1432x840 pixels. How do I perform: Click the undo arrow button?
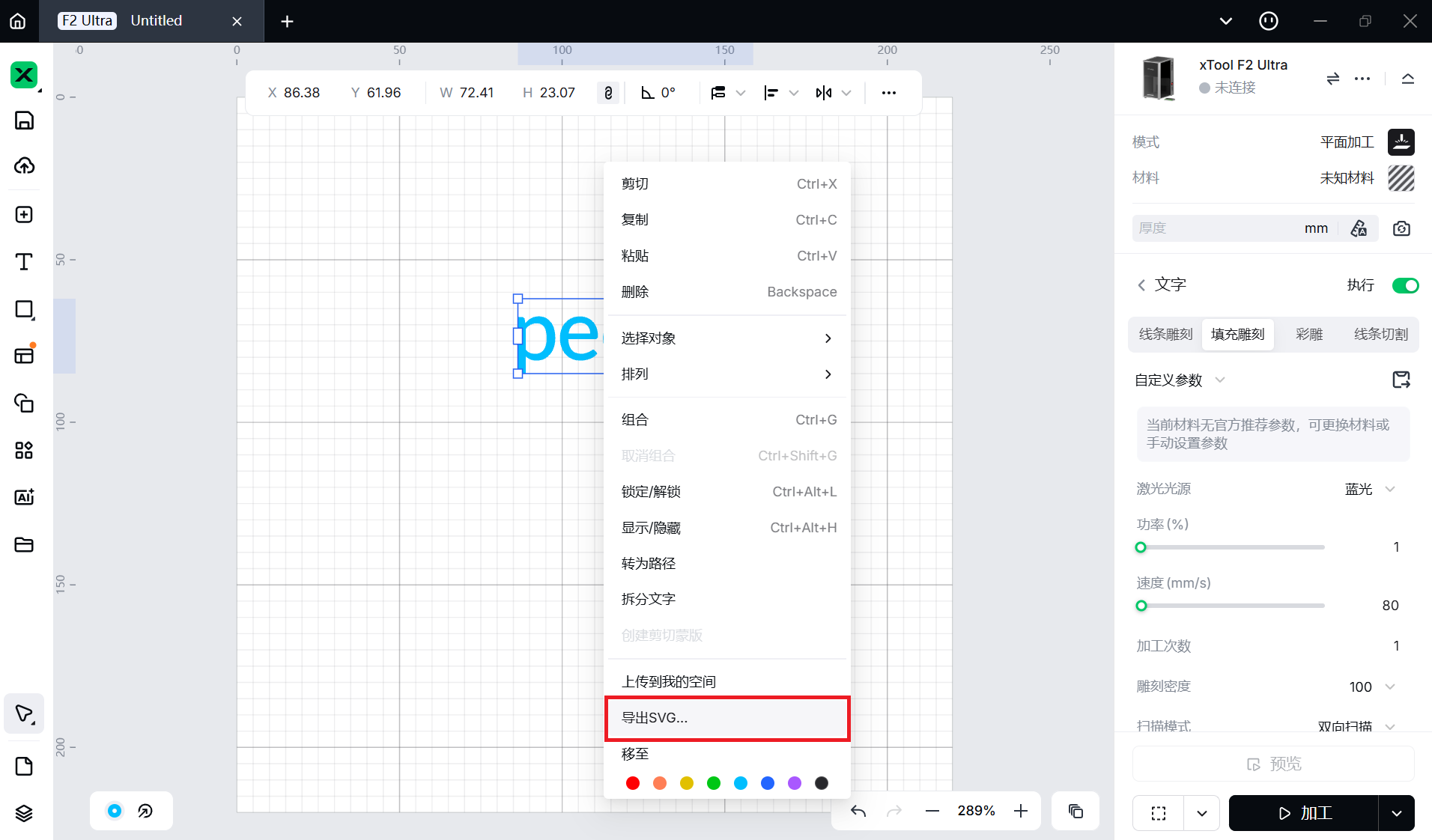(x=858, y=811)
